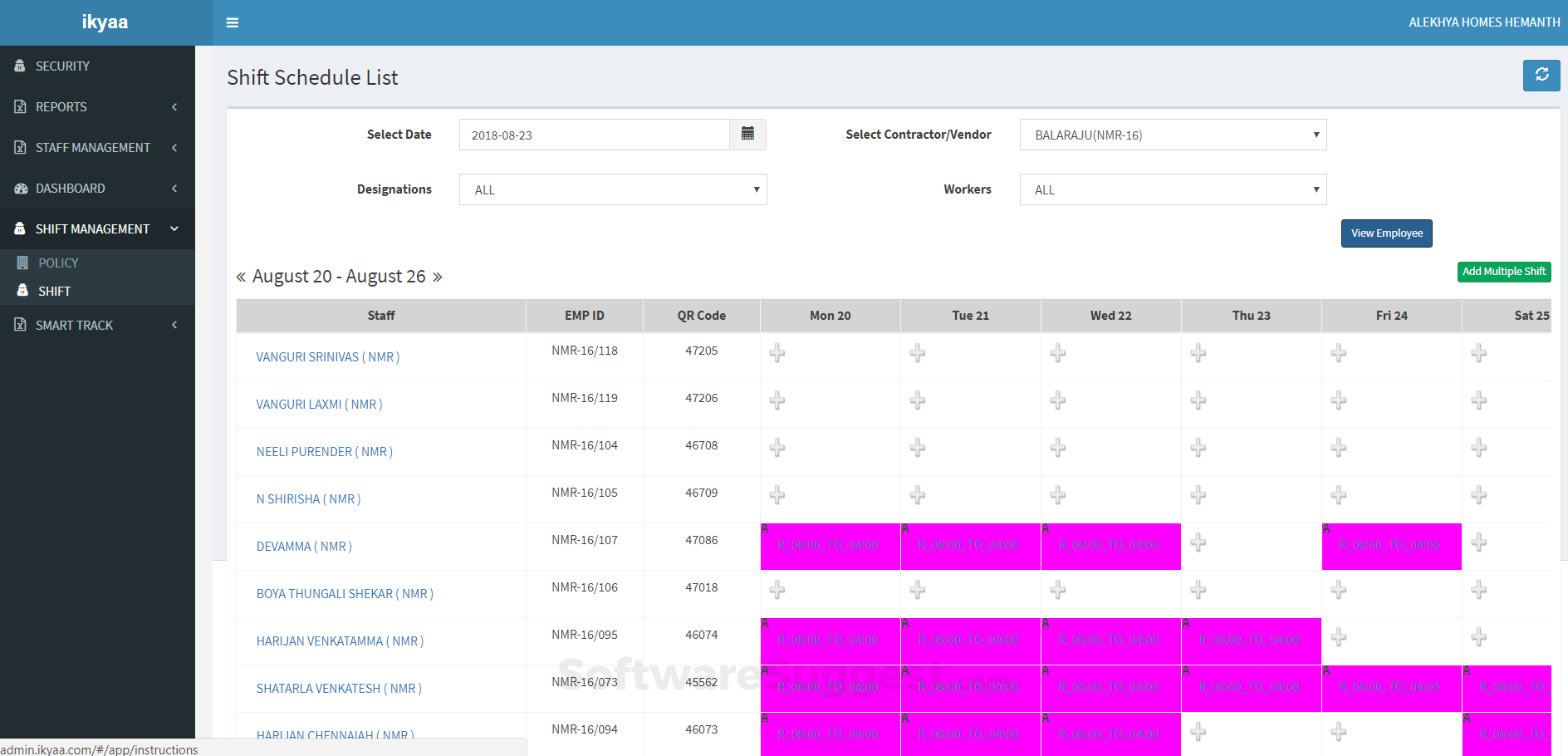
Task: Open Security in the sidebar
Action: (x=62, y=66)
